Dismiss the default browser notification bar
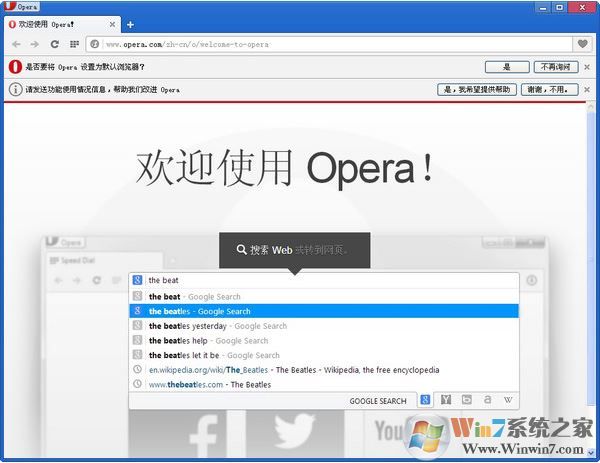 pos(587,67)
